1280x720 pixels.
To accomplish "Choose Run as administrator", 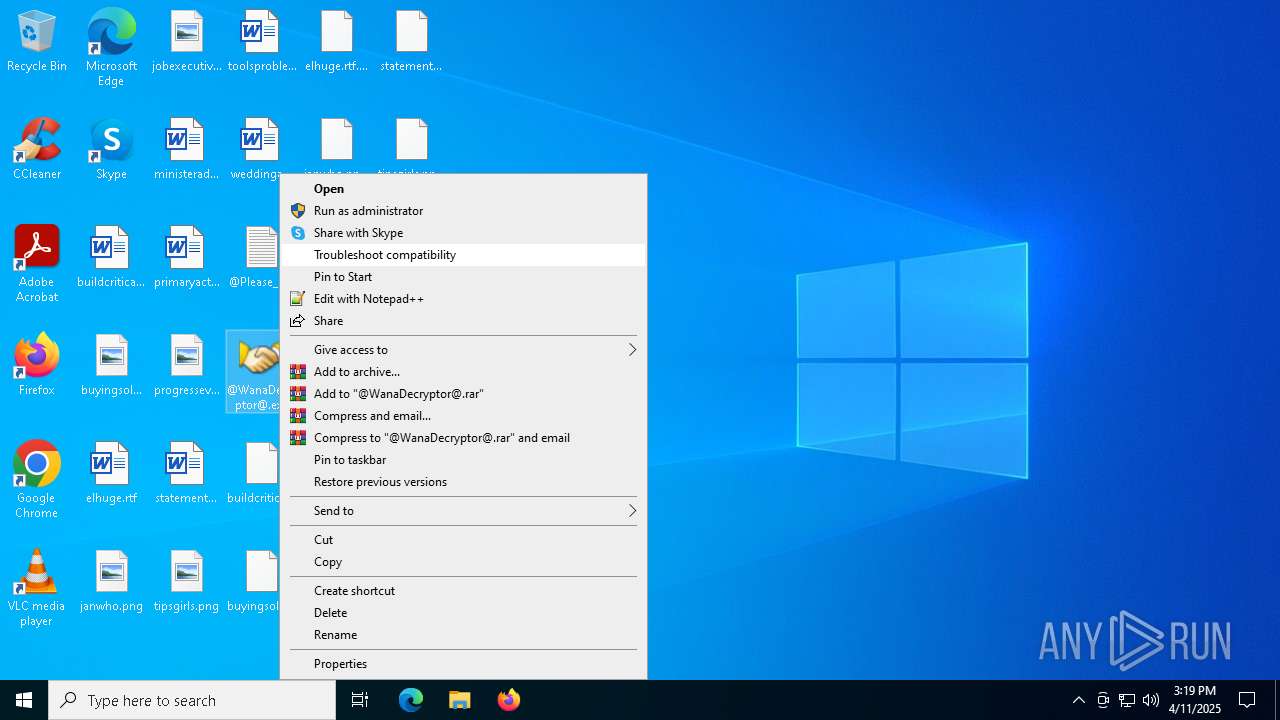I will pyautogui.click(x=463, y=211).
